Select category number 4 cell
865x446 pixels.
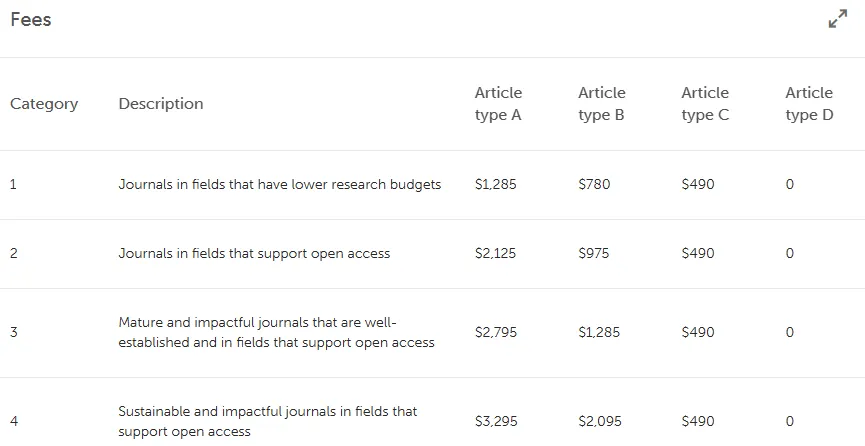14,422
